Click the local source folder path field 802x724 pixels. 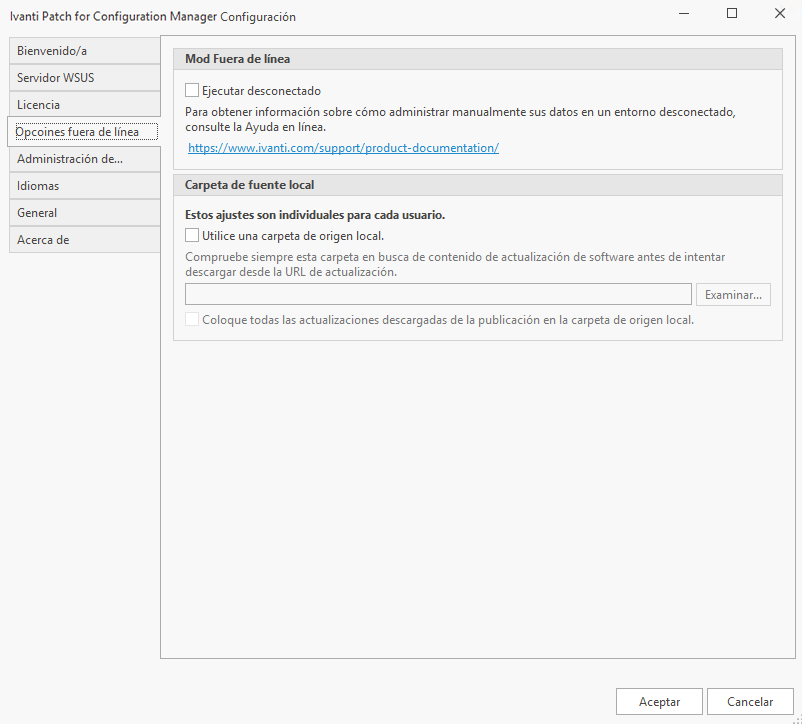tap(438, 294)
